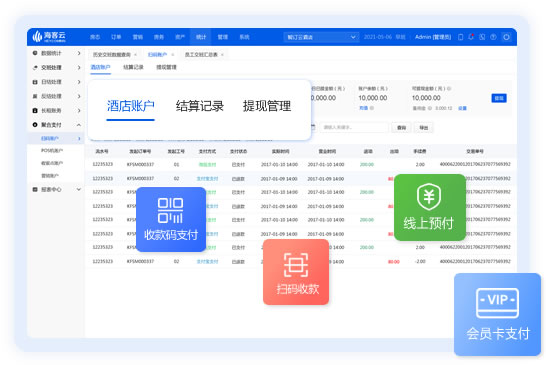Click the 收款码支付 QR code tile
This screenshot has width=546, height=365.
click(x=171, y=219)
